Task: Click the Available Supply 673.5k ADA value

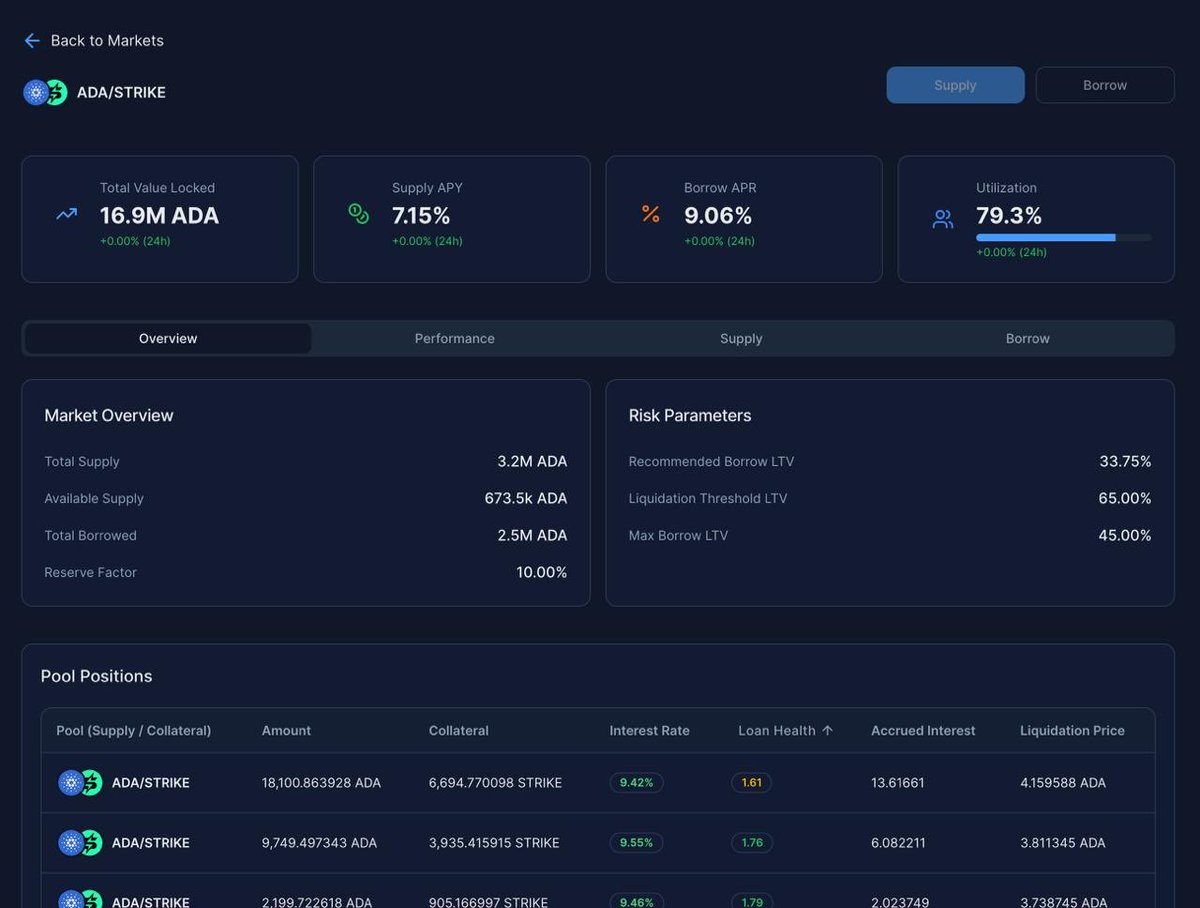Action: pos(526,499)
